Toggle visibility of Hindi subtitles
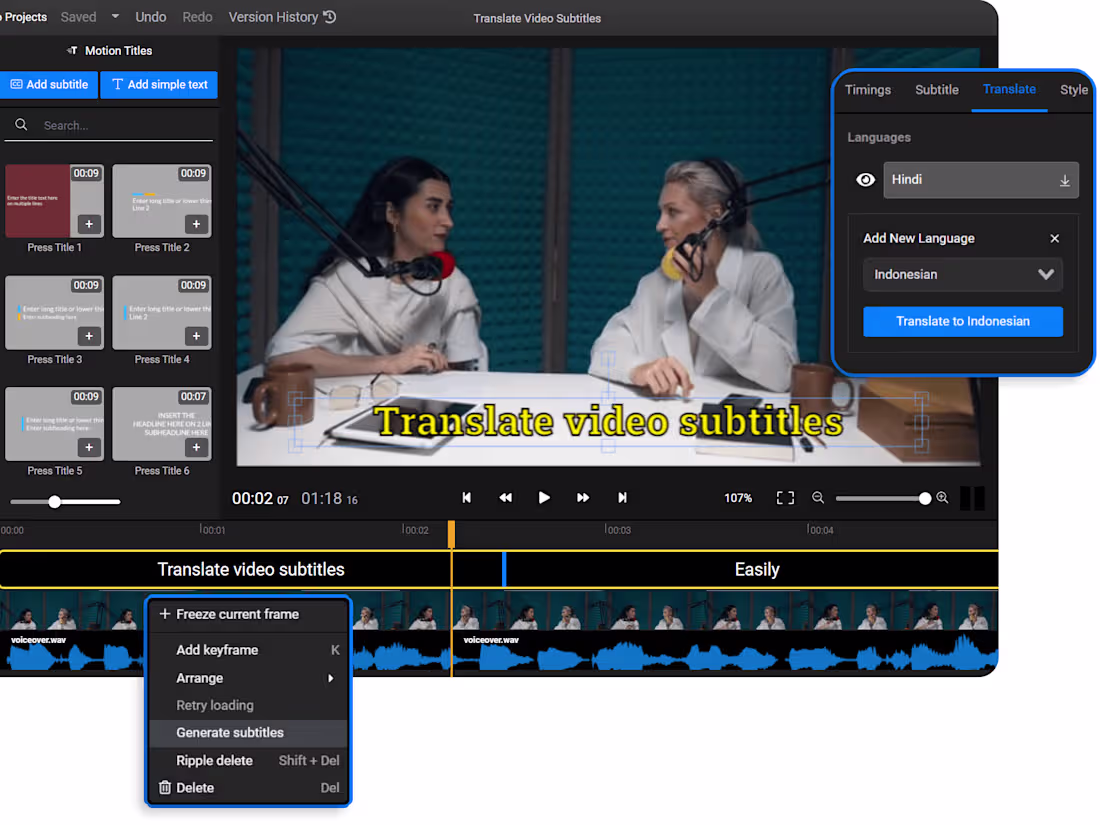Screen dimensions: 1100x825 [x=864, y=179]
